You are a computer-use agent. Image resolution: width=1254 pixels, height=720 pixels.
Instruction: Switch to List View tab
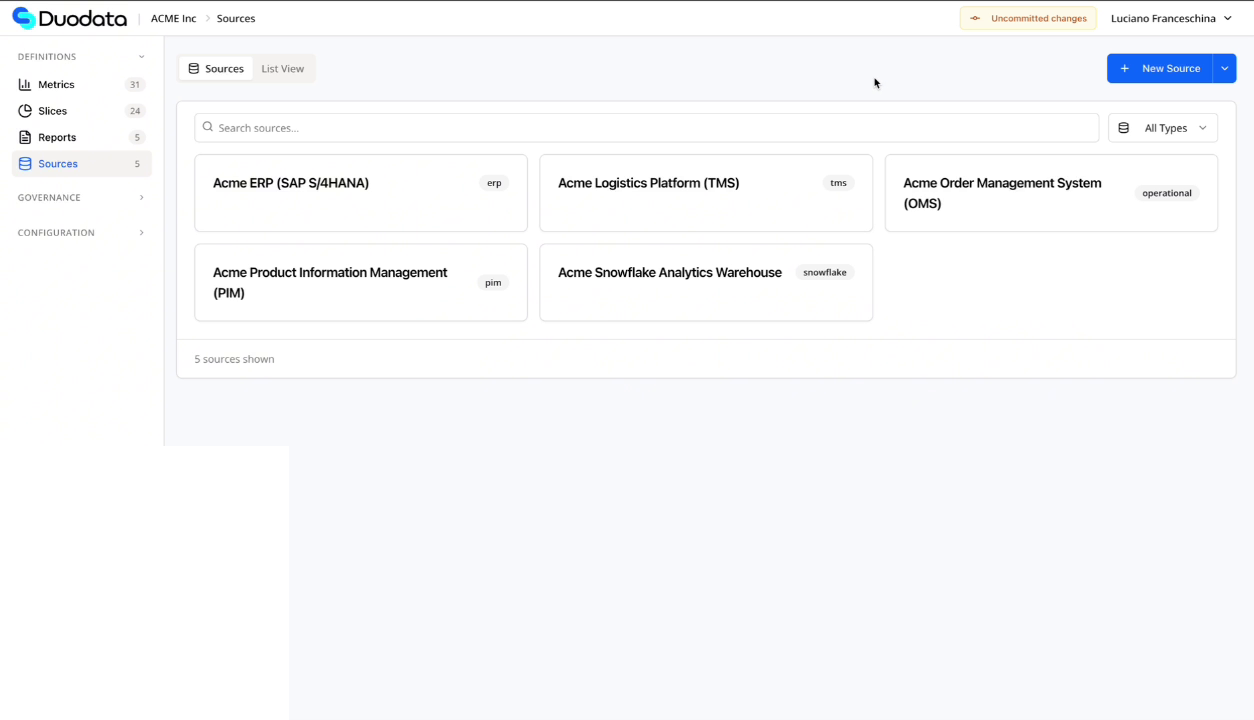(x=282, y=68)
